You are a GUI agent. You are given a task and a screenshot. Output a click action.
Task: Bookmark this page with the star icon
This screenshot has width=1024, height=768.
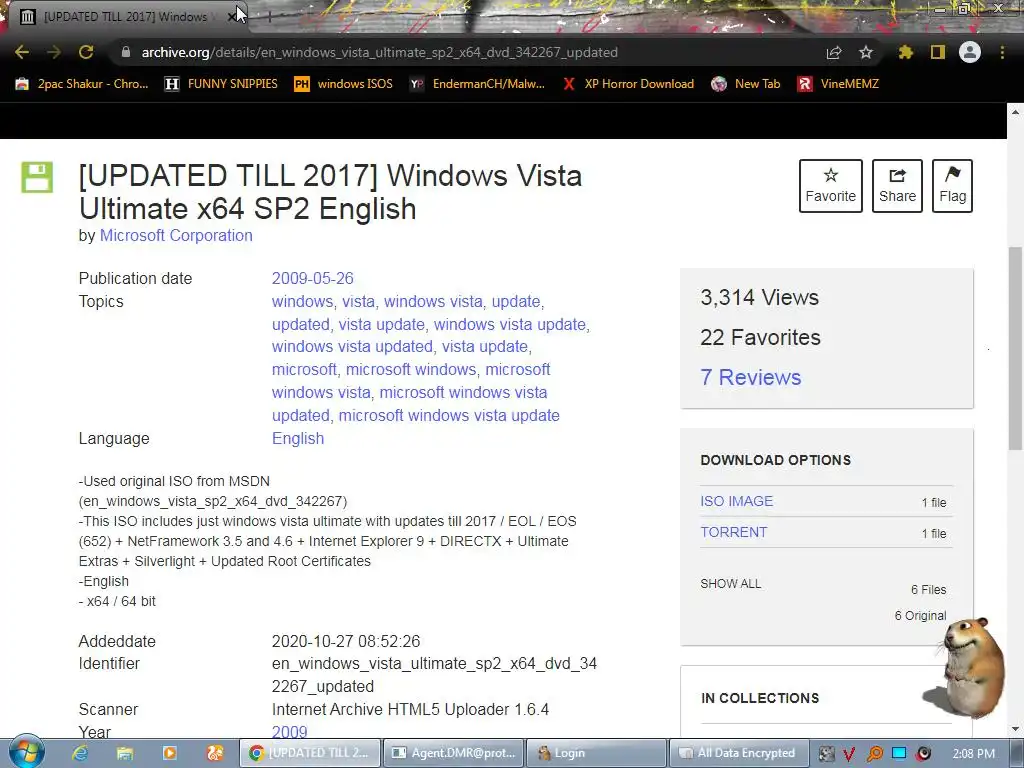pos(866,52)
